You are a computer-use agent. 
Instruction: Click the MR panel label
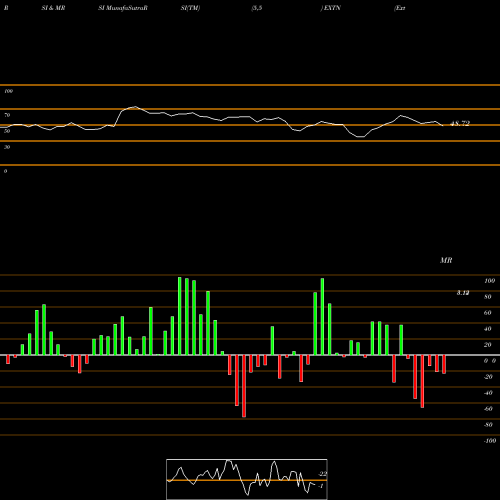coord(446,260)
